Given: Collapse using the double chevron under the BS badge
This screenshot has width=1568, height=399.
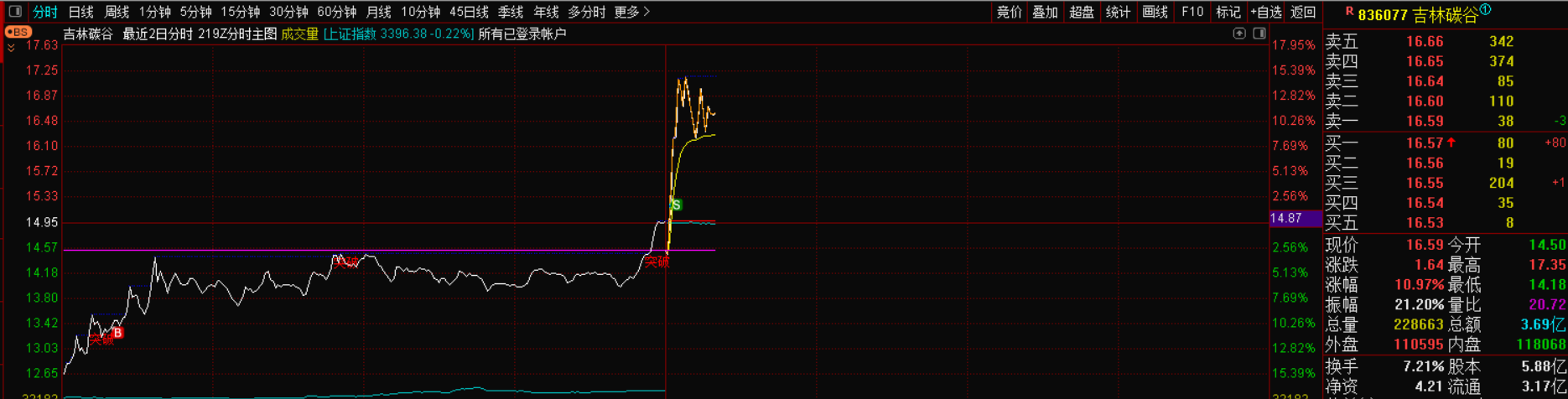Looking at the screenshot, I should (x=11, y=49).
